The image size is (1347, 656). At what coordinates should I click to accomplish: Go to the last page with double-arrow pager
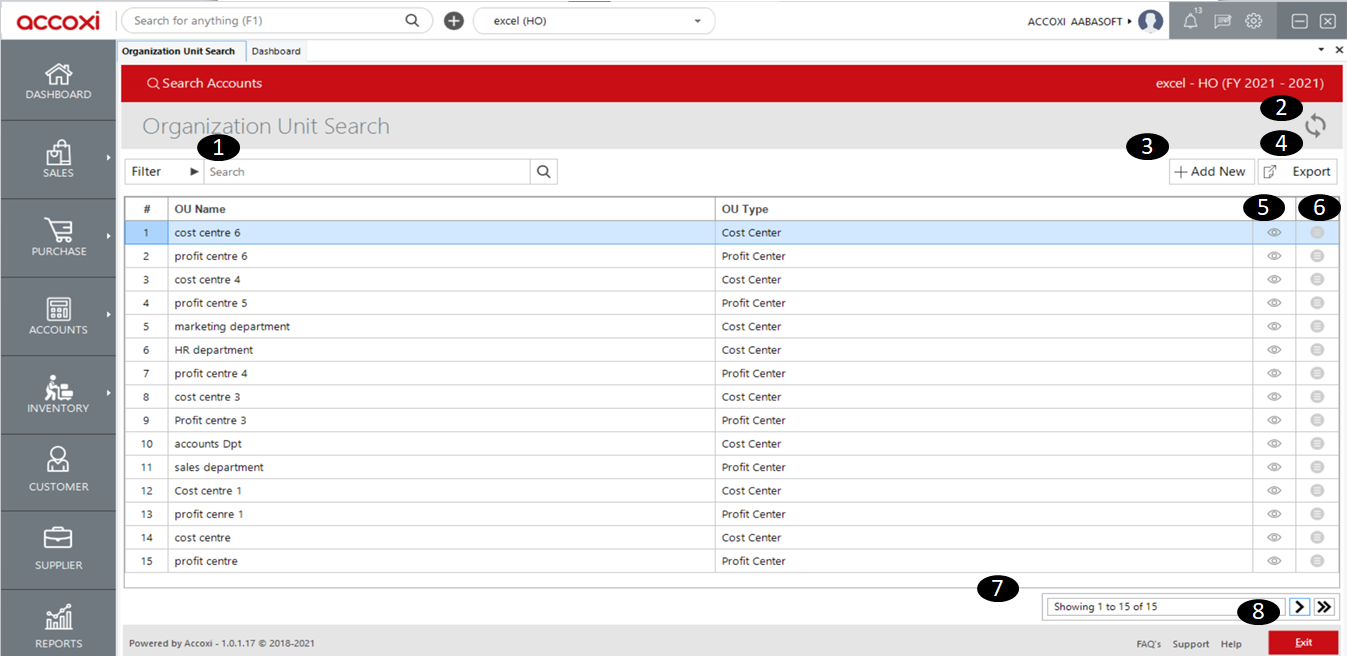[1323, 606]
